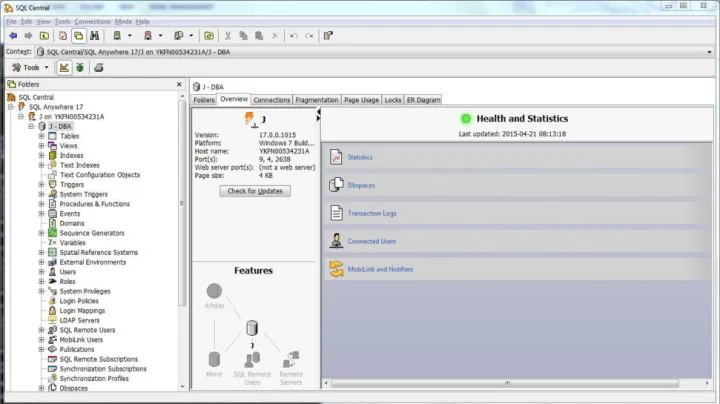Click the folder tree vertical scrollbar
The image size is (720, 404).
point(183,200)
